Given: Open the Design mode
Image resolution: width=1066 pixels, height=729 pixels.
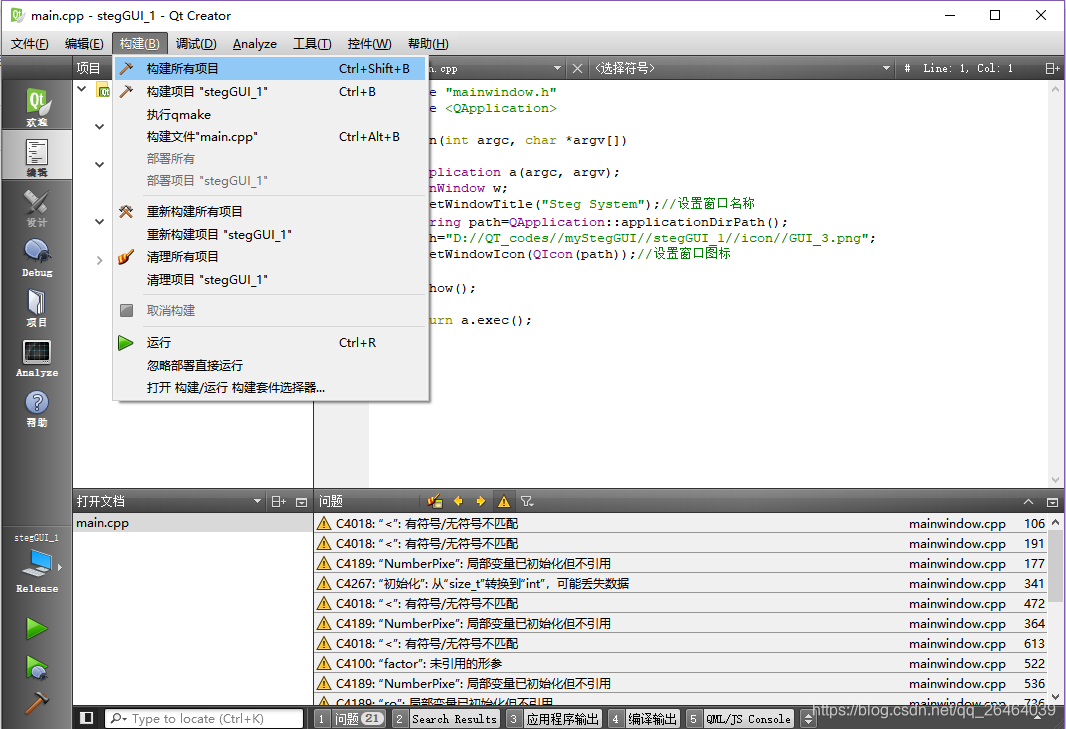Looking at the screenshot, I should pos(37,206).
